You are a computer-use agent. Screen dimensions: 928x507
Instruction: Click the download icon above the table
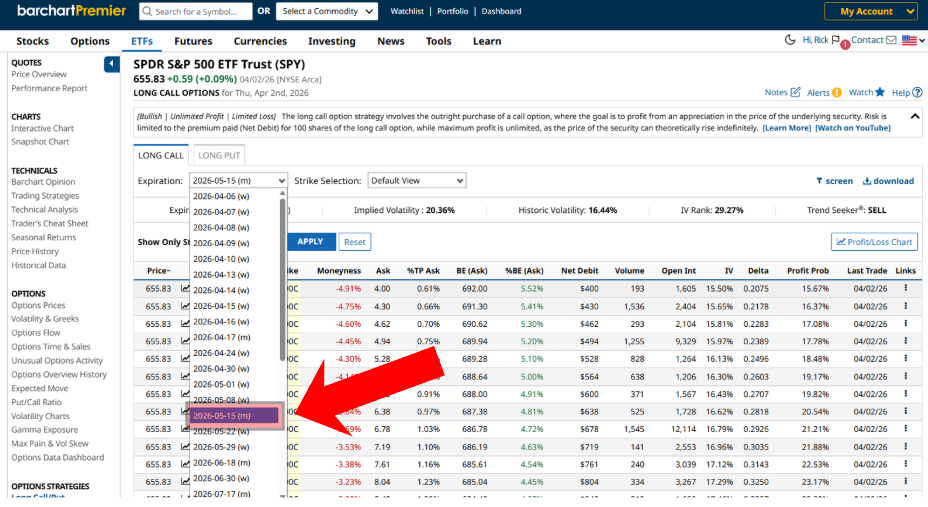[867, 181]
